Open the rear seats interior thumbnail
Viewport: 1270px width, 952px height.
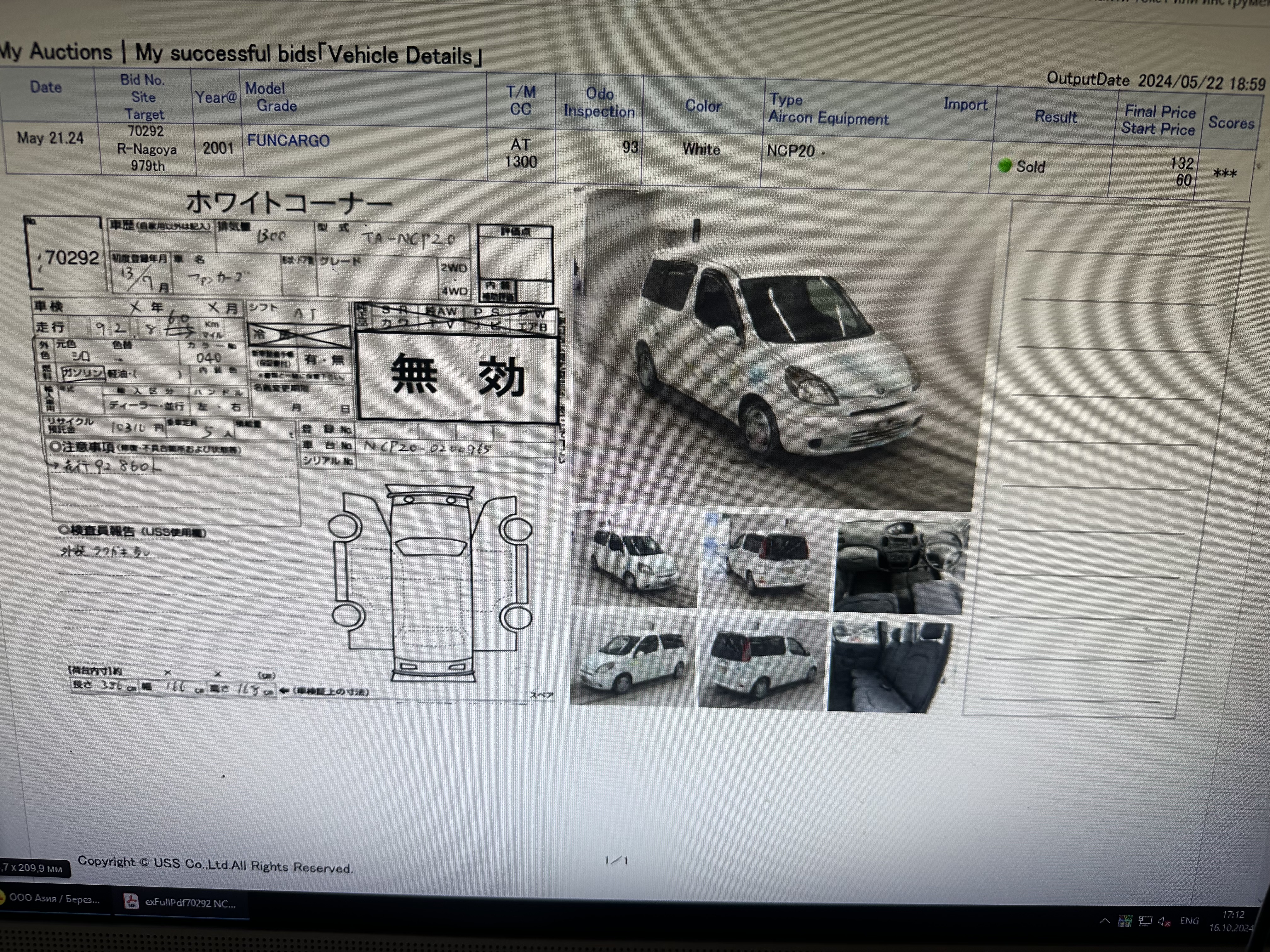point(890,667)
